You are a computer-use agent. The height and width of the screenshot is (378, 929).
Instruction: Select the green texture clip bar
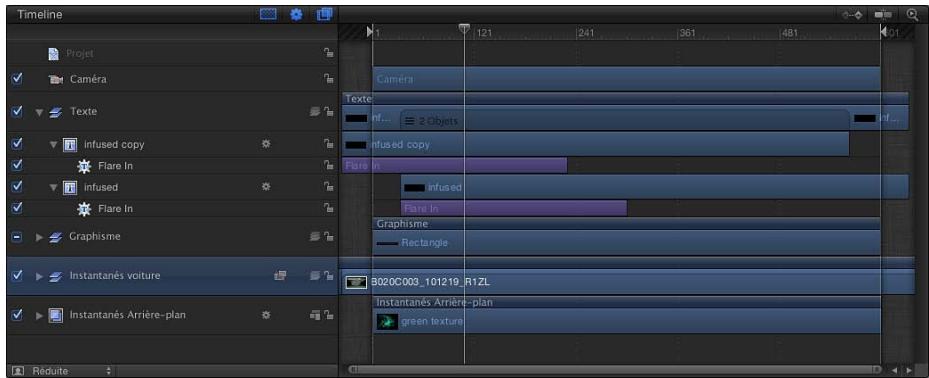627,321
